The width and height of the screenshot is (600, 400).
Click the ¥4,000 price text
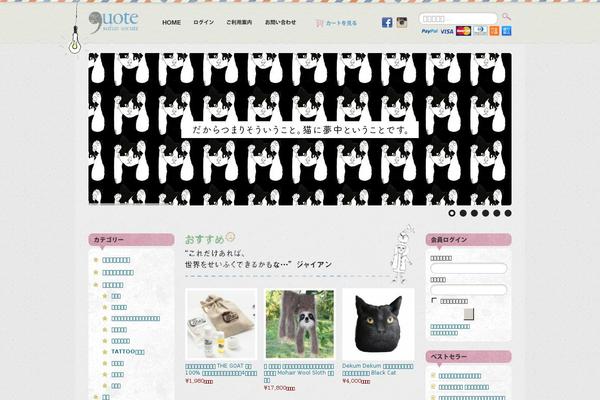coord(356,381)
